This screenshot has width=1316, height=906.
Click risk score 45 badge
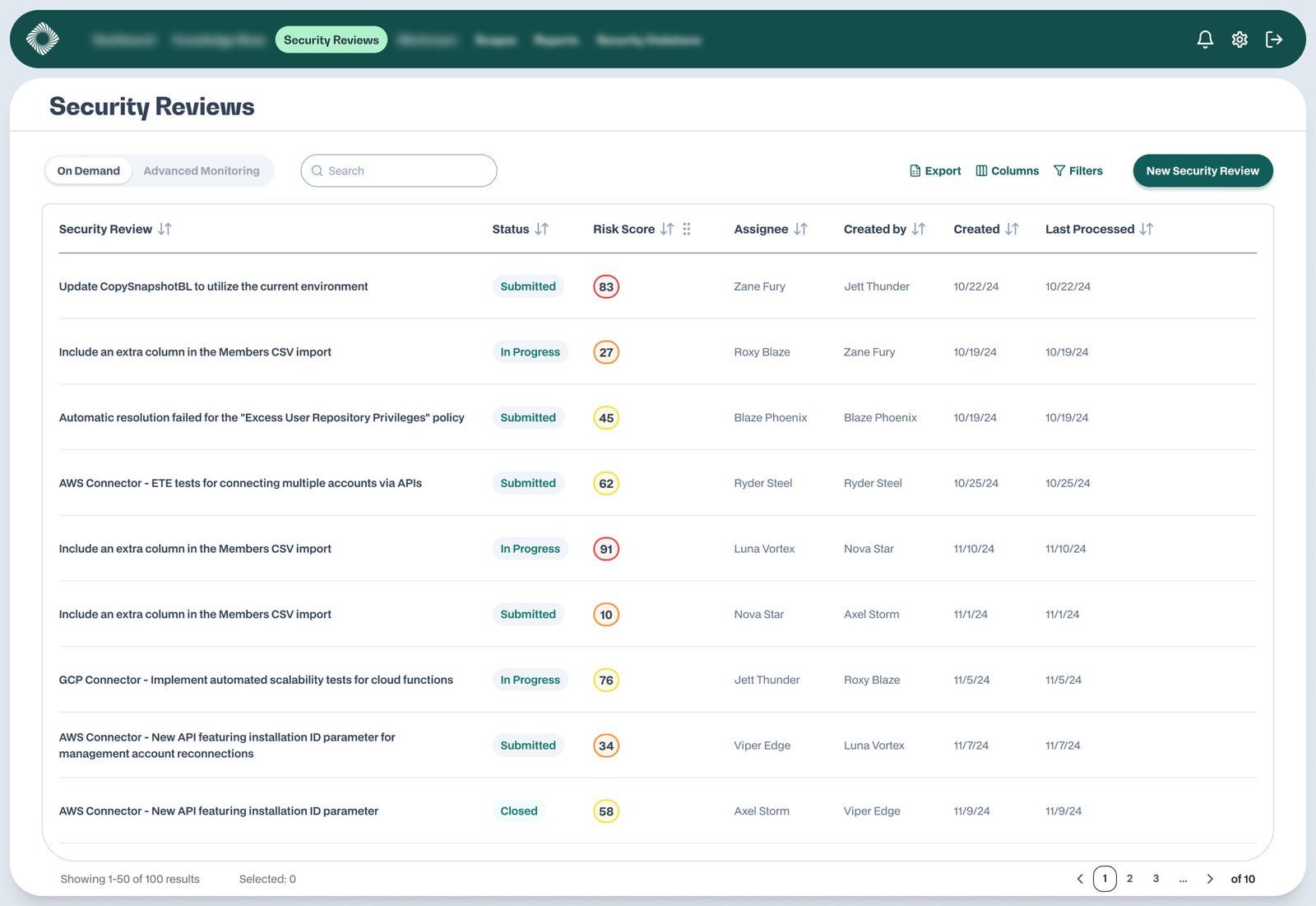pos(606,418)
